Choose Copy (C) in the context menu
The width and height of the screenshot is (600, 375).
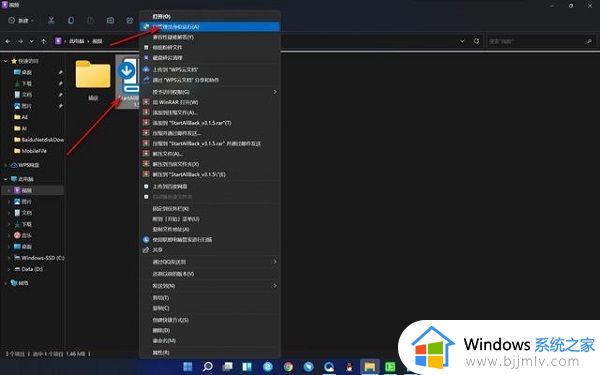click(x=161, y=308)
